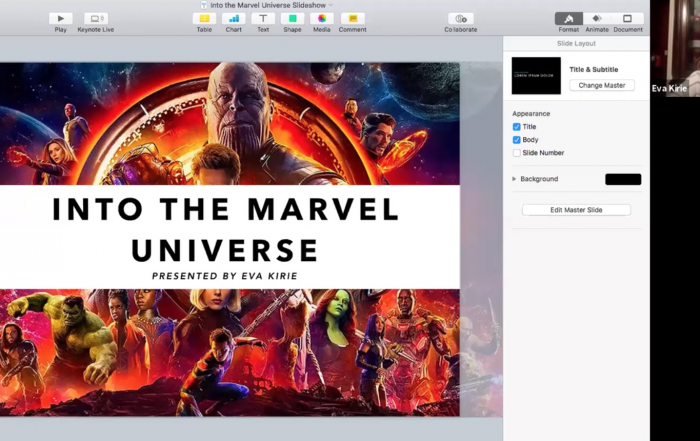700x441 pixels.
Task: Open the Media browser icon
Action: tap(322, 18)
